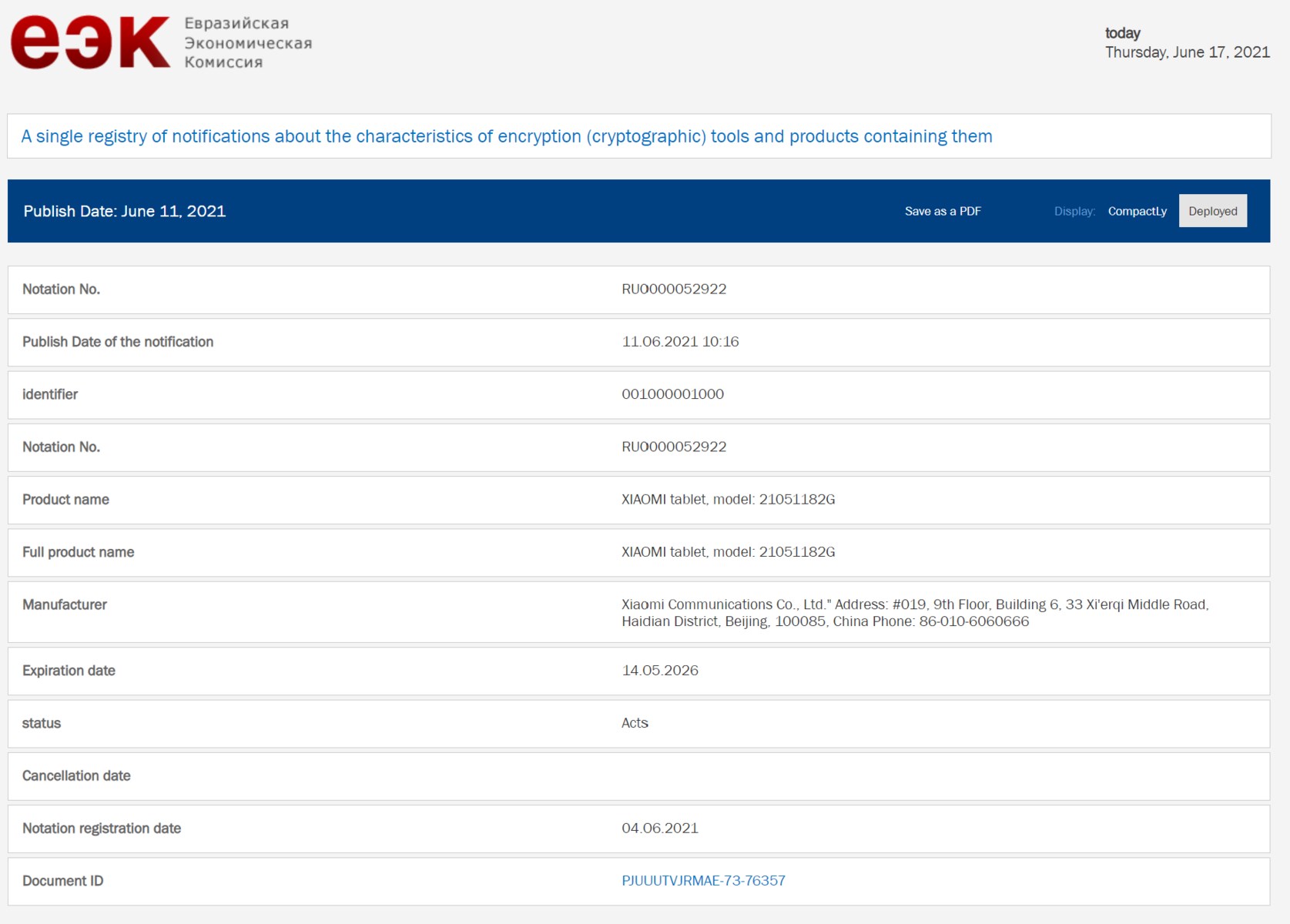Select the first Notation No. value RU0000052922
This screenshot has width=1290, height=924.
pyautogui.click(x=674, y=289)
